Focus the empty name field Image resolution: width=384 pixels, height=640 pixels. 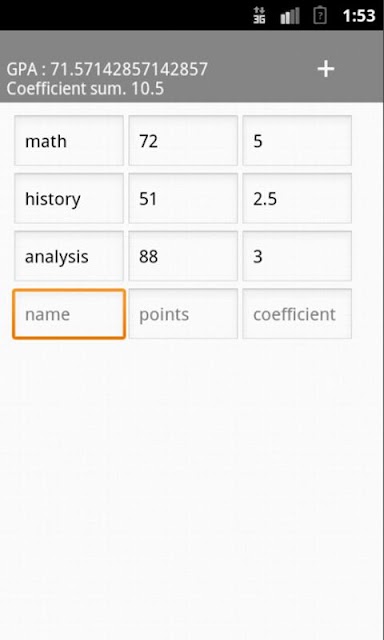(69, 314)
